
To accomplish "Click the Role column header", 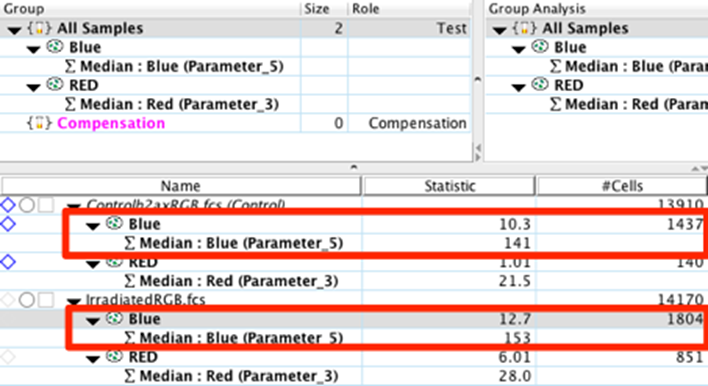I will point(409,9).
